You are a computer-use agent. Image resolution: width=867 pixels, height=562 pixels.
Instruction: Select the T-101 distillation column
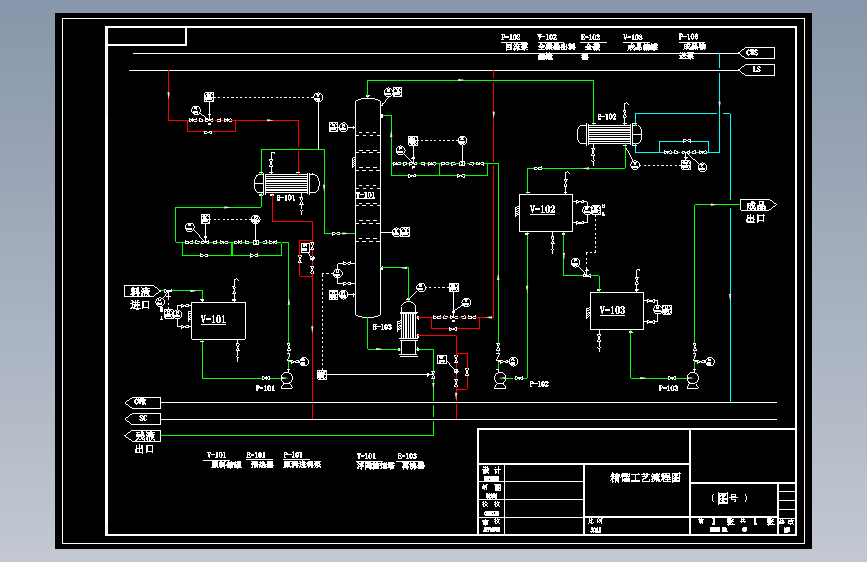[x=368, y=208]
